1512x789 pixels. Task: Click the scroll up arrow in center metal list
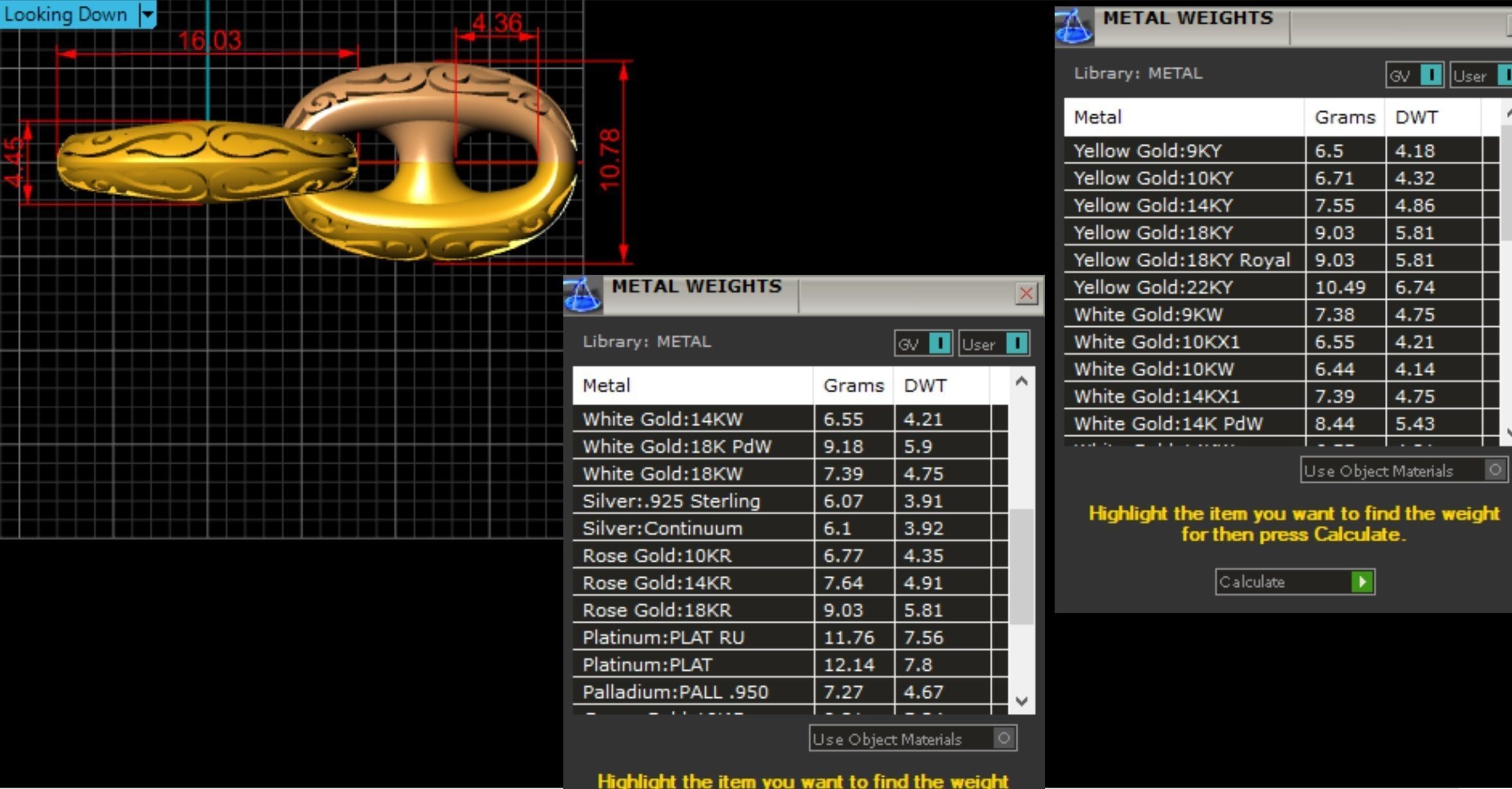[x=1022, y=381]
